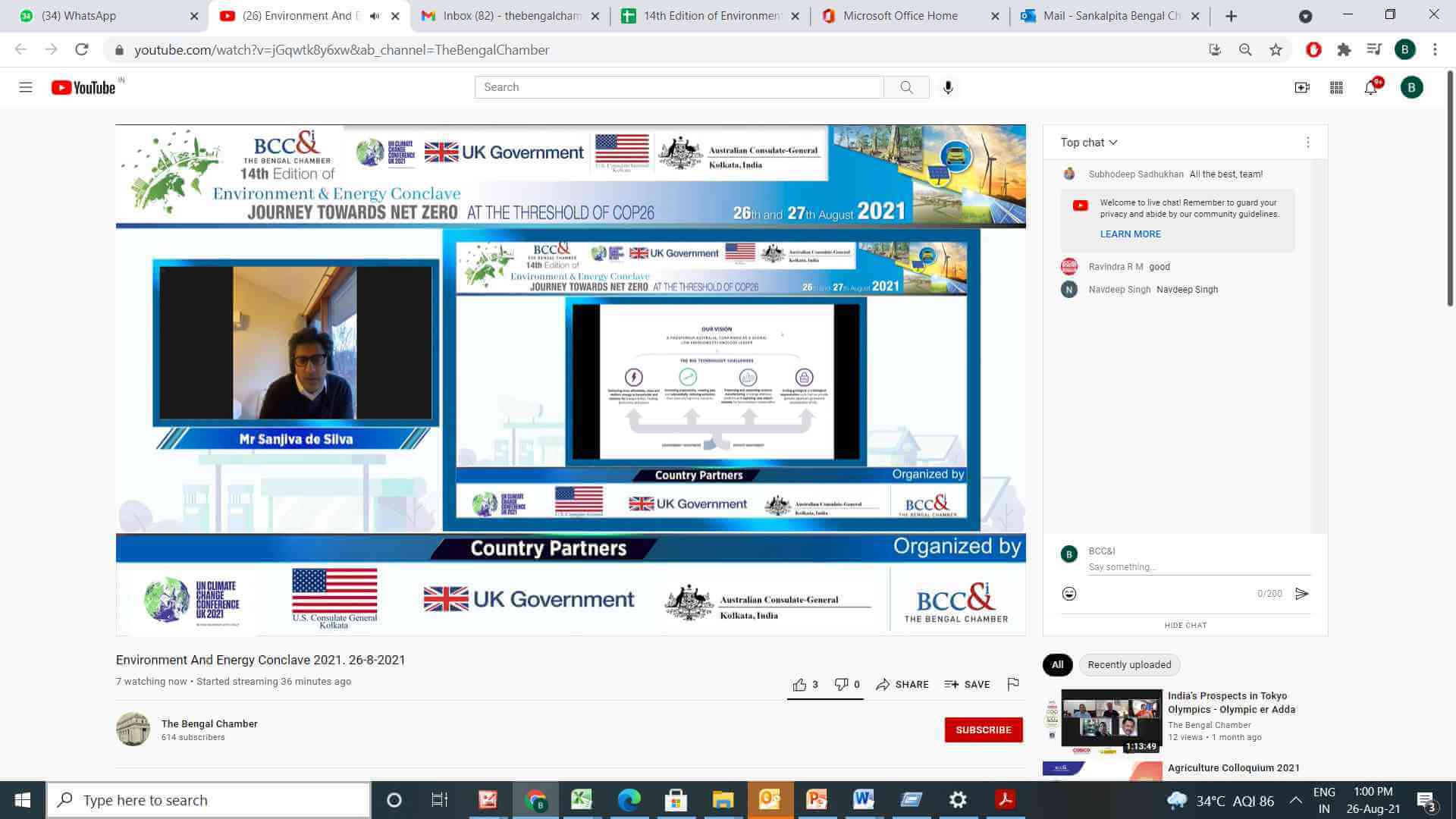
Task: Open the chat emoji picker
Action: pos(1069,594)
